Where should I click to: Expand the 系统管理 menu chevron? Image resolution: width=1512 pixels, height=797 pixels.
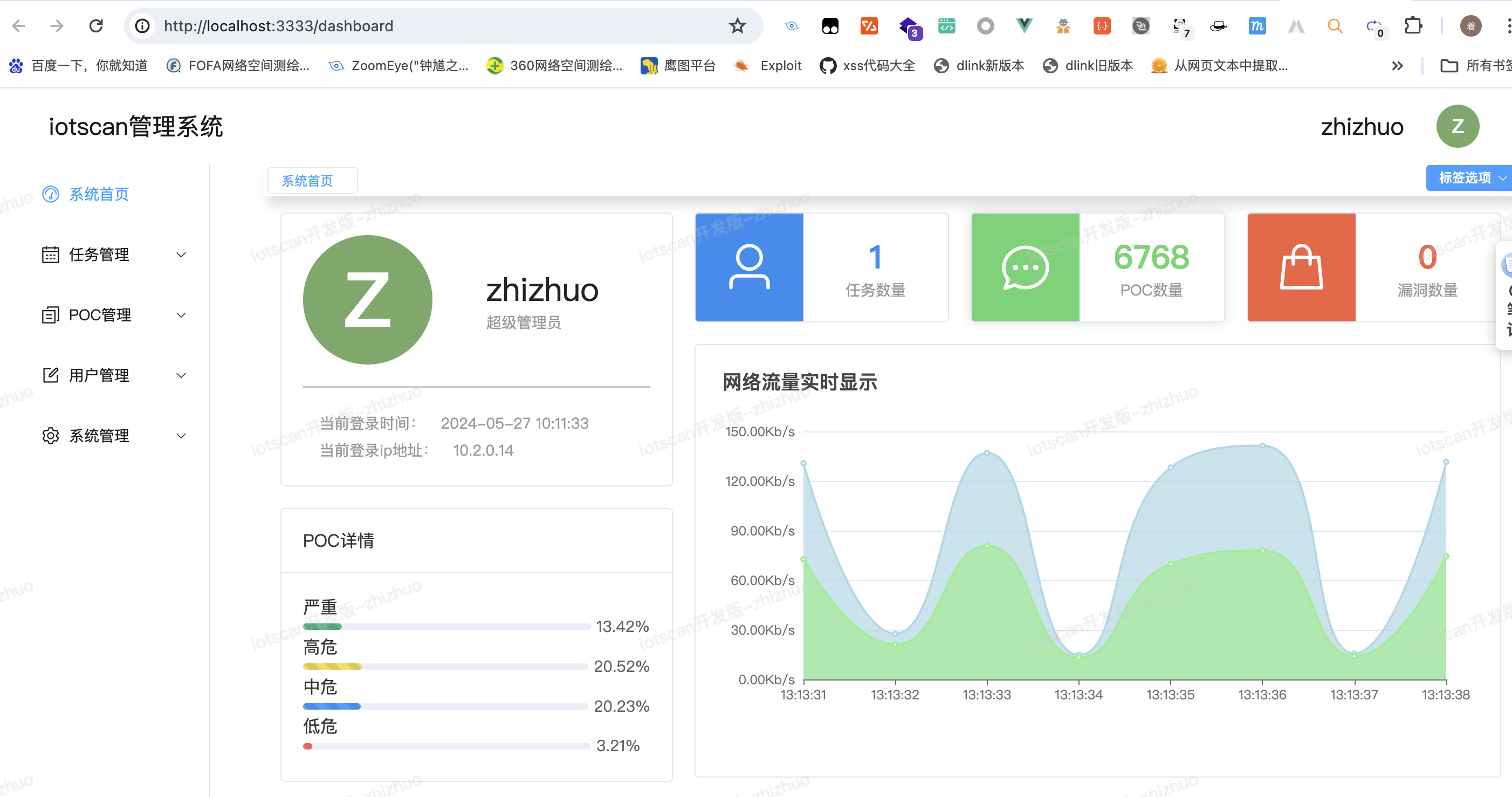181,436
